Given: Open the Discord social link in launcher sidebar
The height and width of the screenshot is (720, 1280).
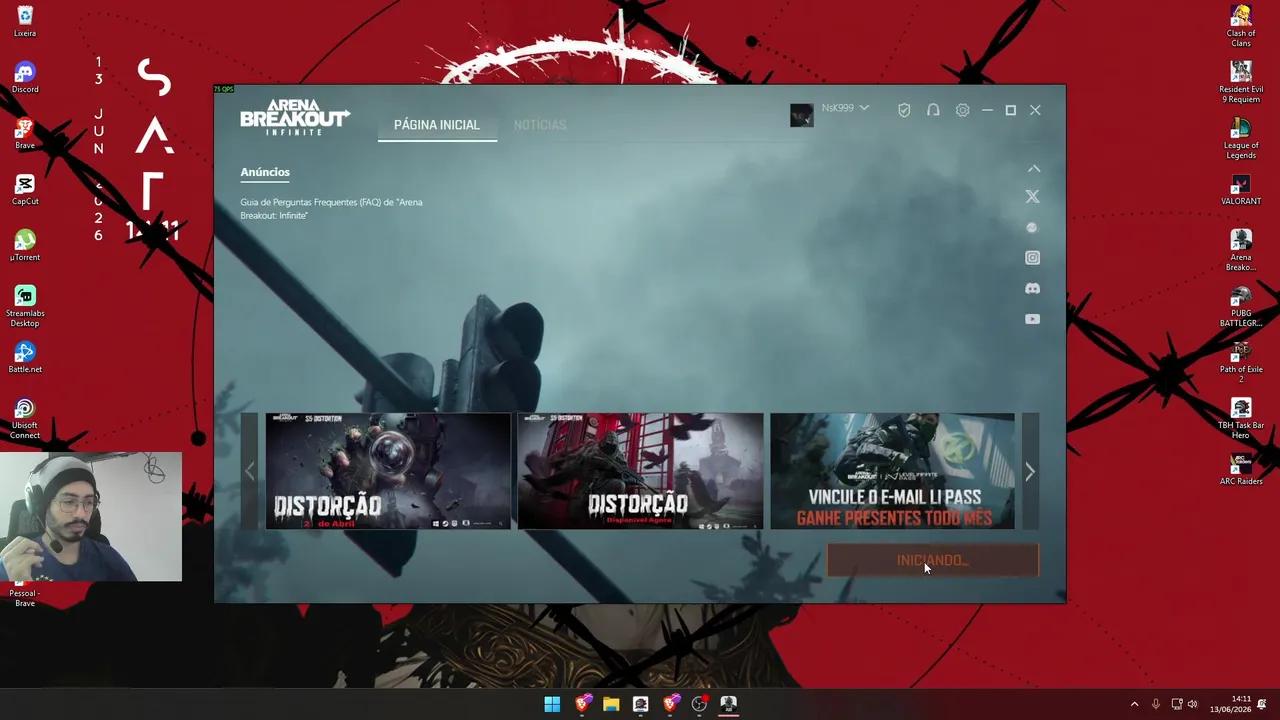Looking at the screenshot, I should pos(1032,288).
